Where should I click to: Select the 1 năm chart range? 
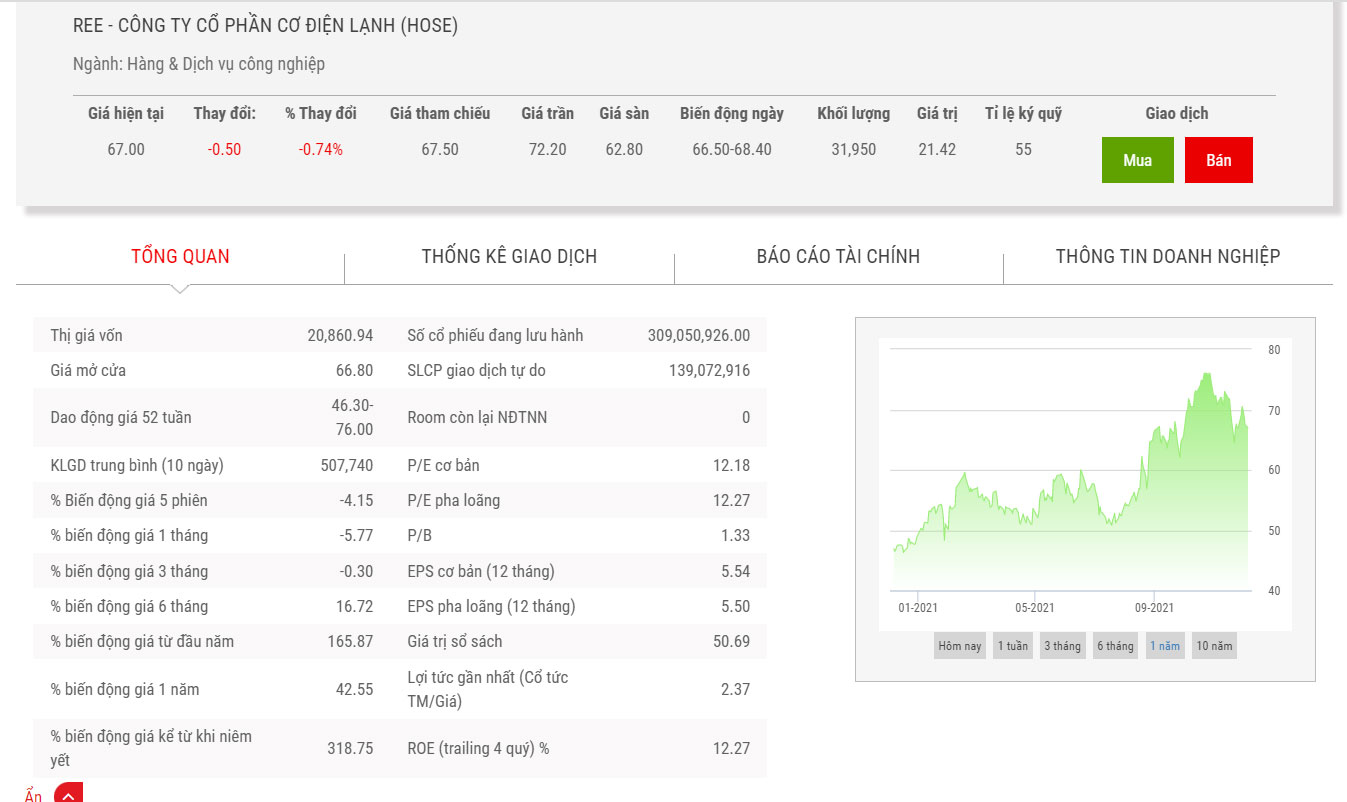(1164, 646)
